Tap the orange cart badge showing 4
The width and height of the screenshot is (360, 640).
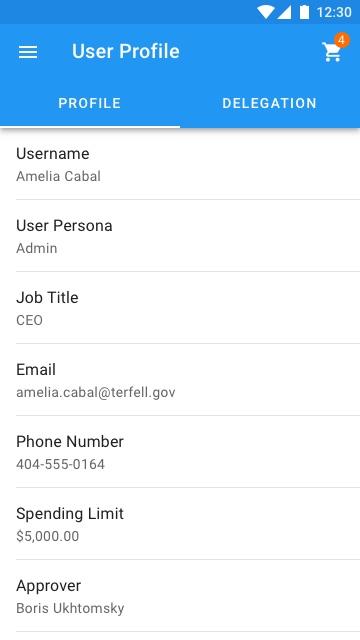pyautogui.click(x=342, y=40)
